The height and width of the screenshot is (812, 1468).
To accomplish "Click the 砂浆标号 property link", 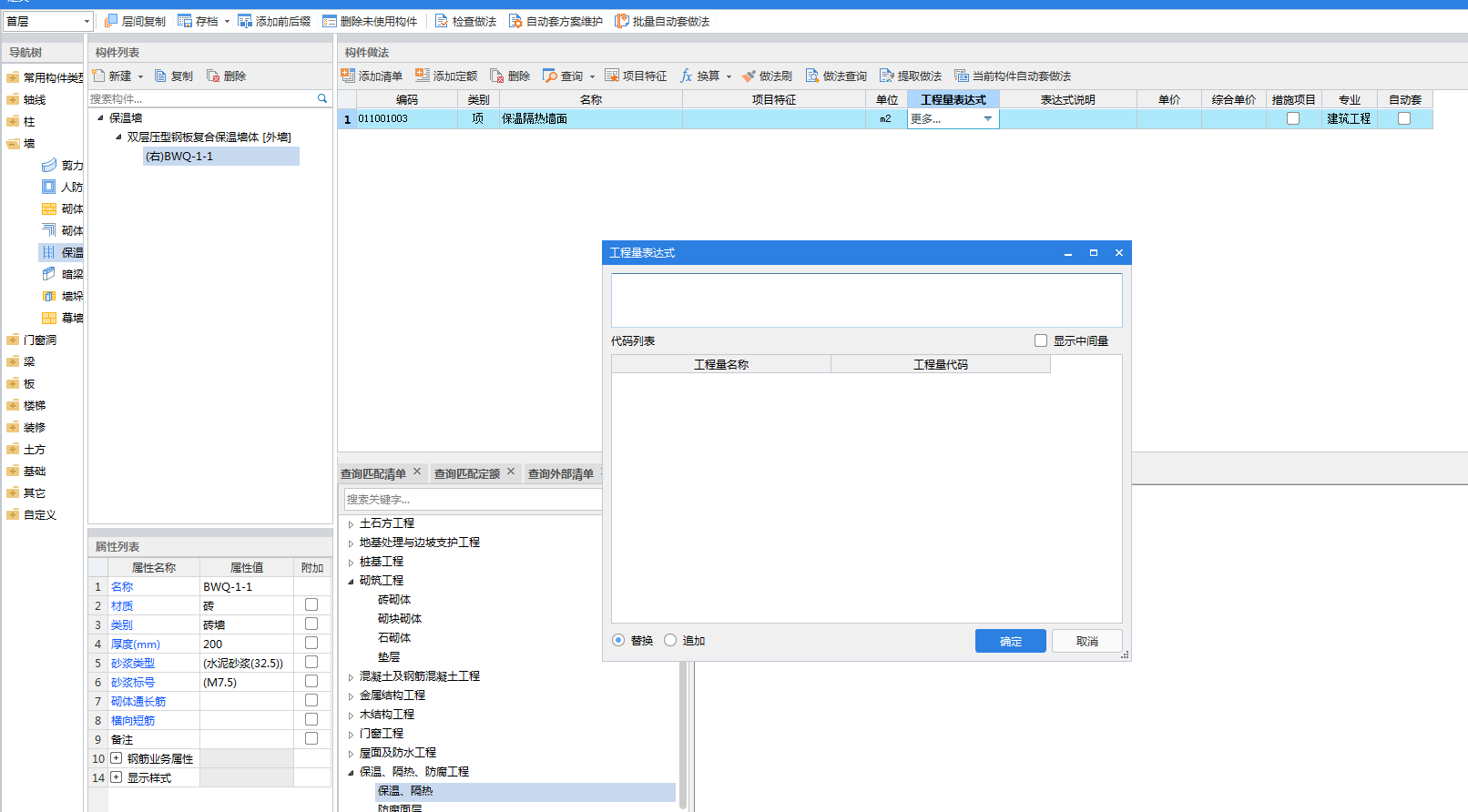I will click(x=133, y=682).
